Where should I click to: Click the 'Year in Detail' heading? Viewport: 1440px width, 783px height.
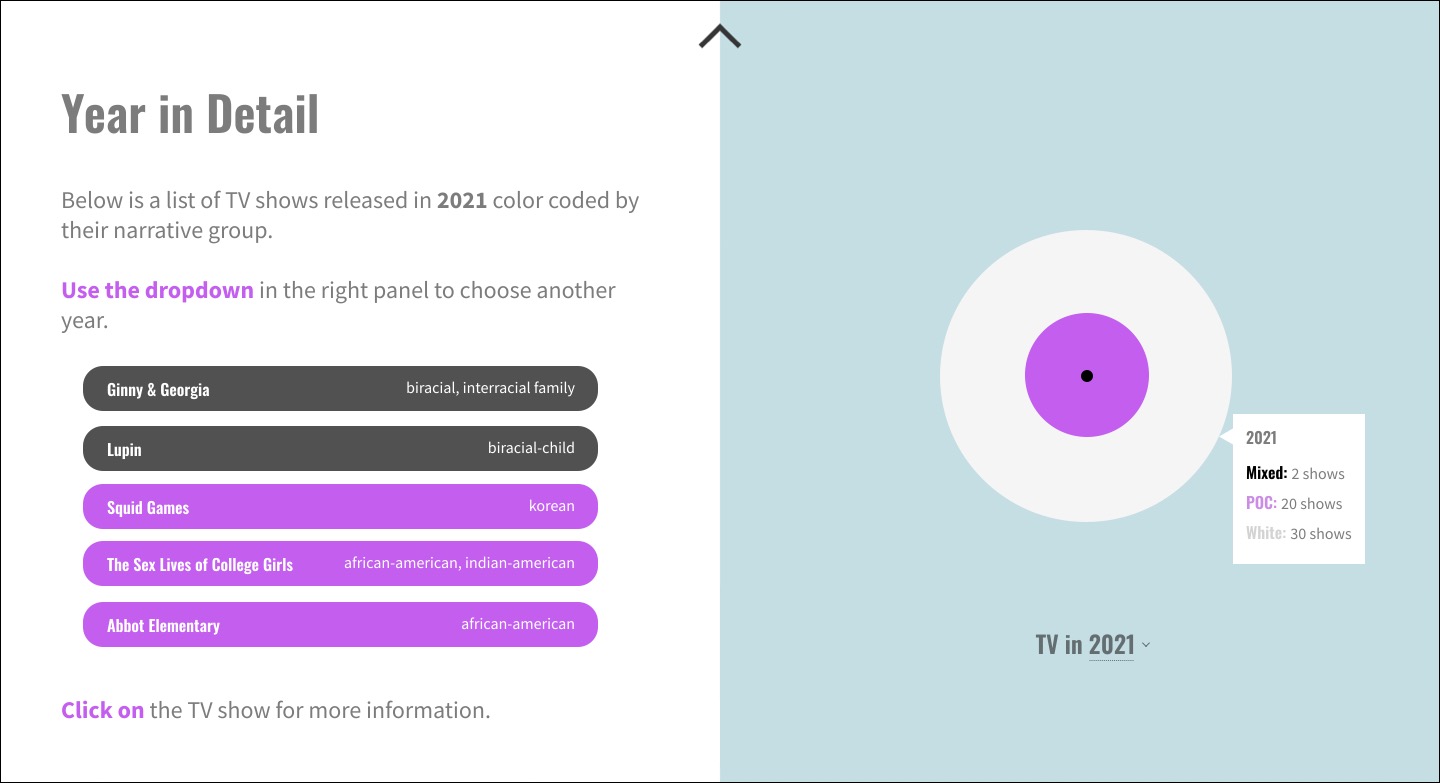190,114
